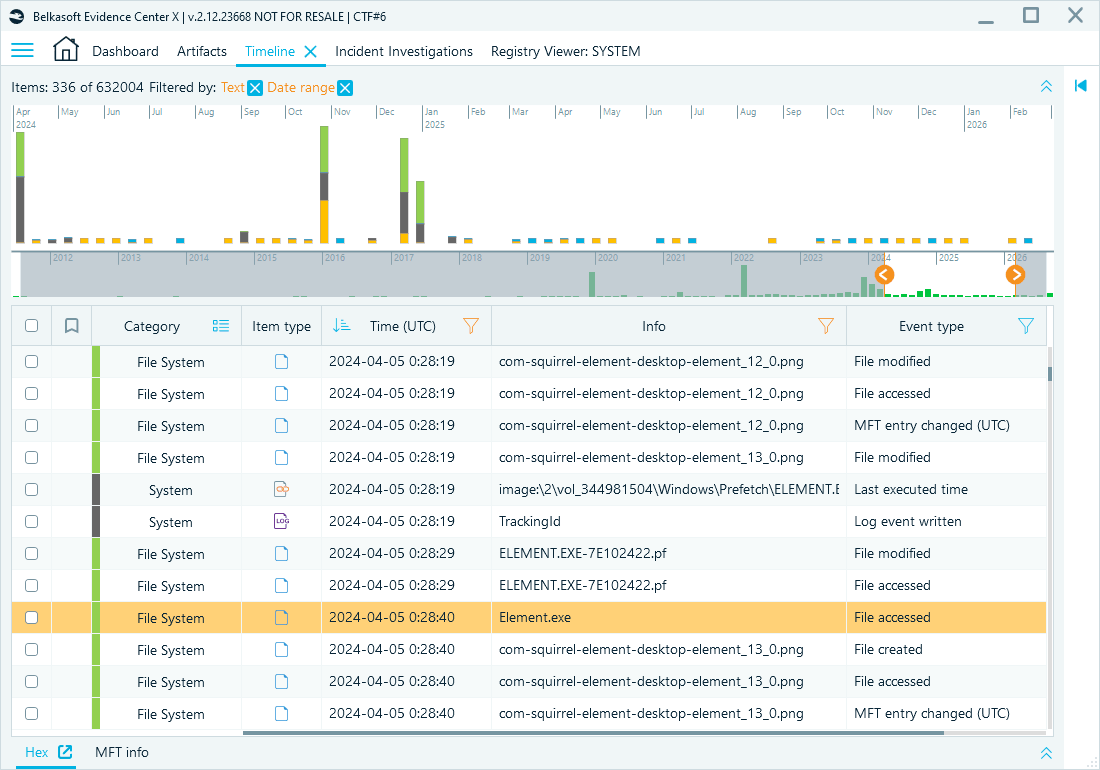Switch to the Dashboard tab

coord(126,51)
